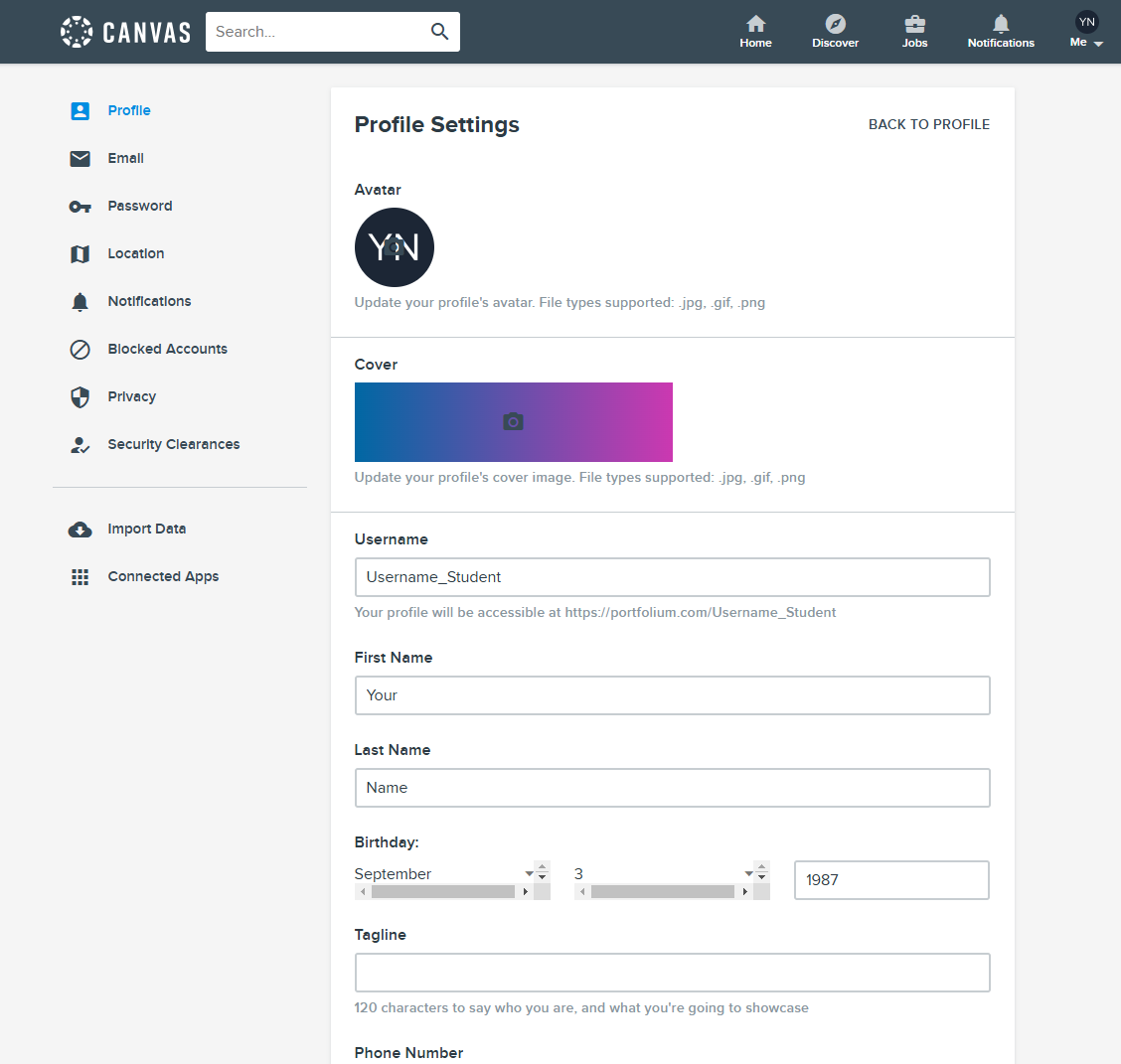
Task: Switch to Home in the top navigation
Action: [x=755, y=24]
